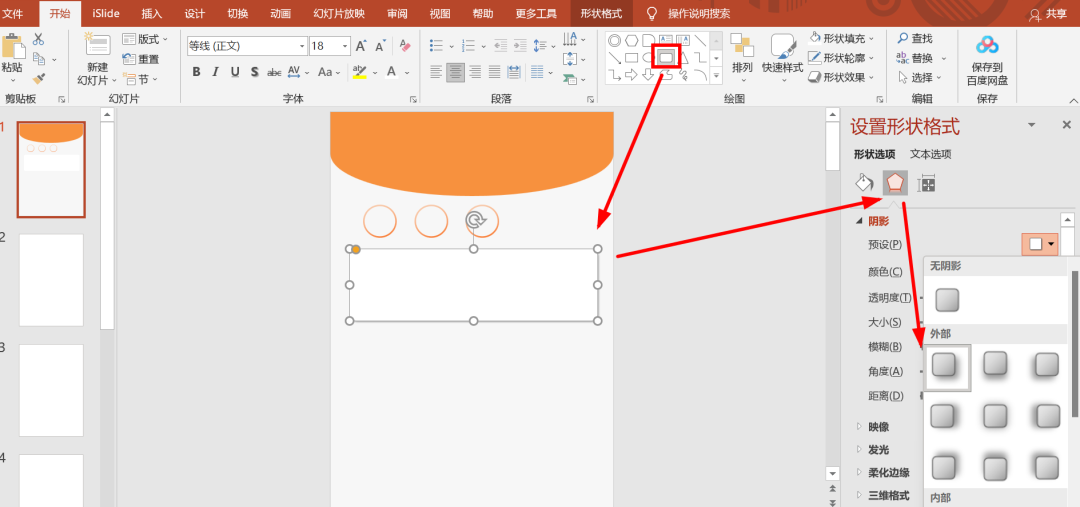The width and height of the screenshot is (1080, 507).
Task: Open the 节 section dropdown
Action: (x=141, y=79)
